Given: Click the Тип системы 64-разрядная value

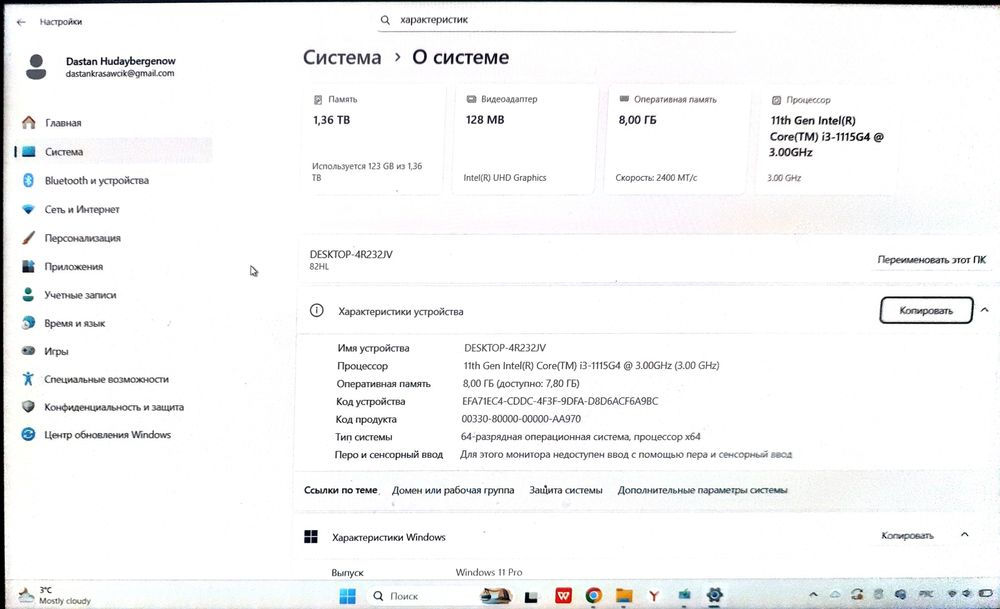Looking at the screenshot, I should [580, 437].
